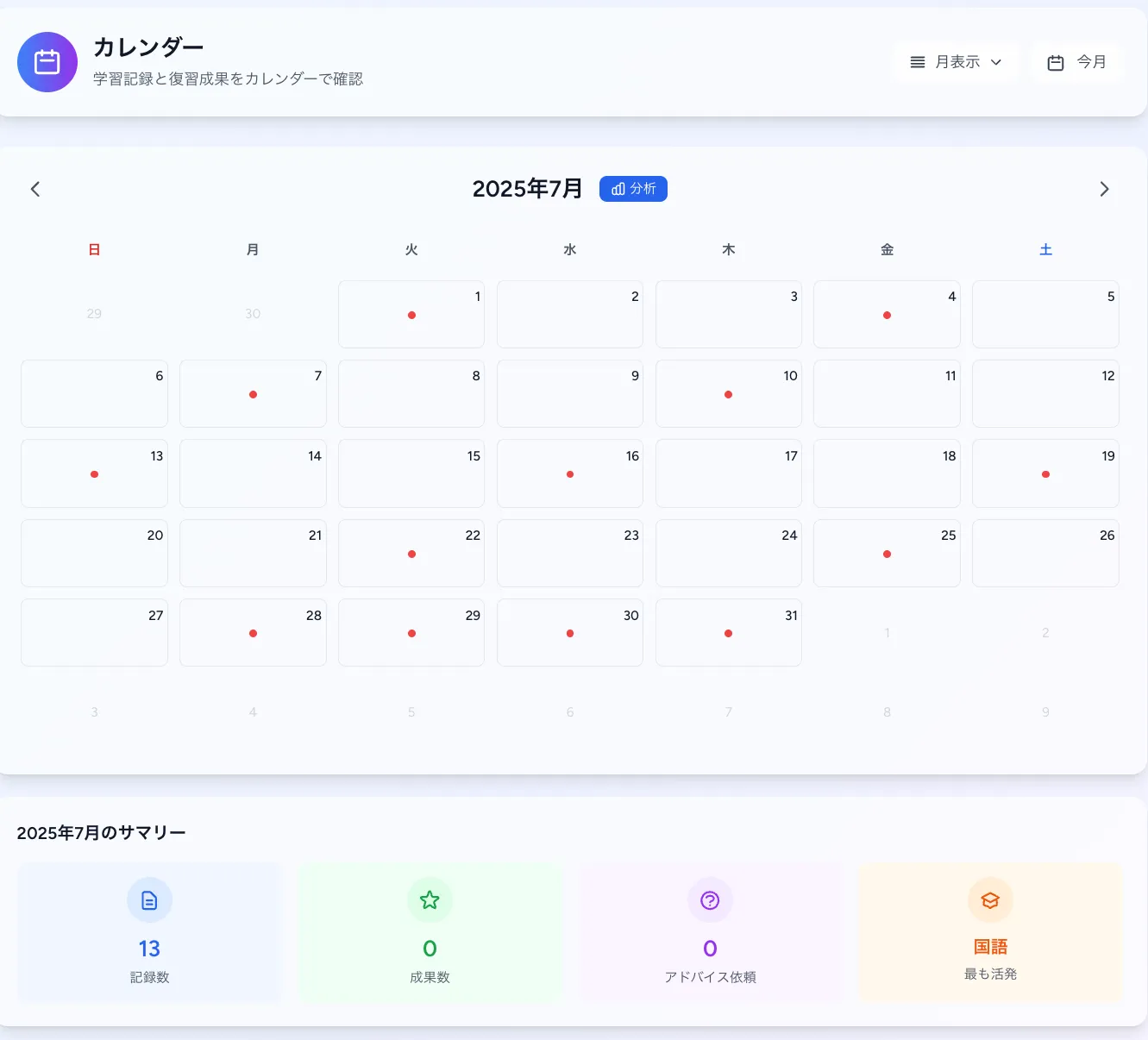Open the 月表示 view dropdown
This screenshot has height=1040, width=1148.
(956, 62)
